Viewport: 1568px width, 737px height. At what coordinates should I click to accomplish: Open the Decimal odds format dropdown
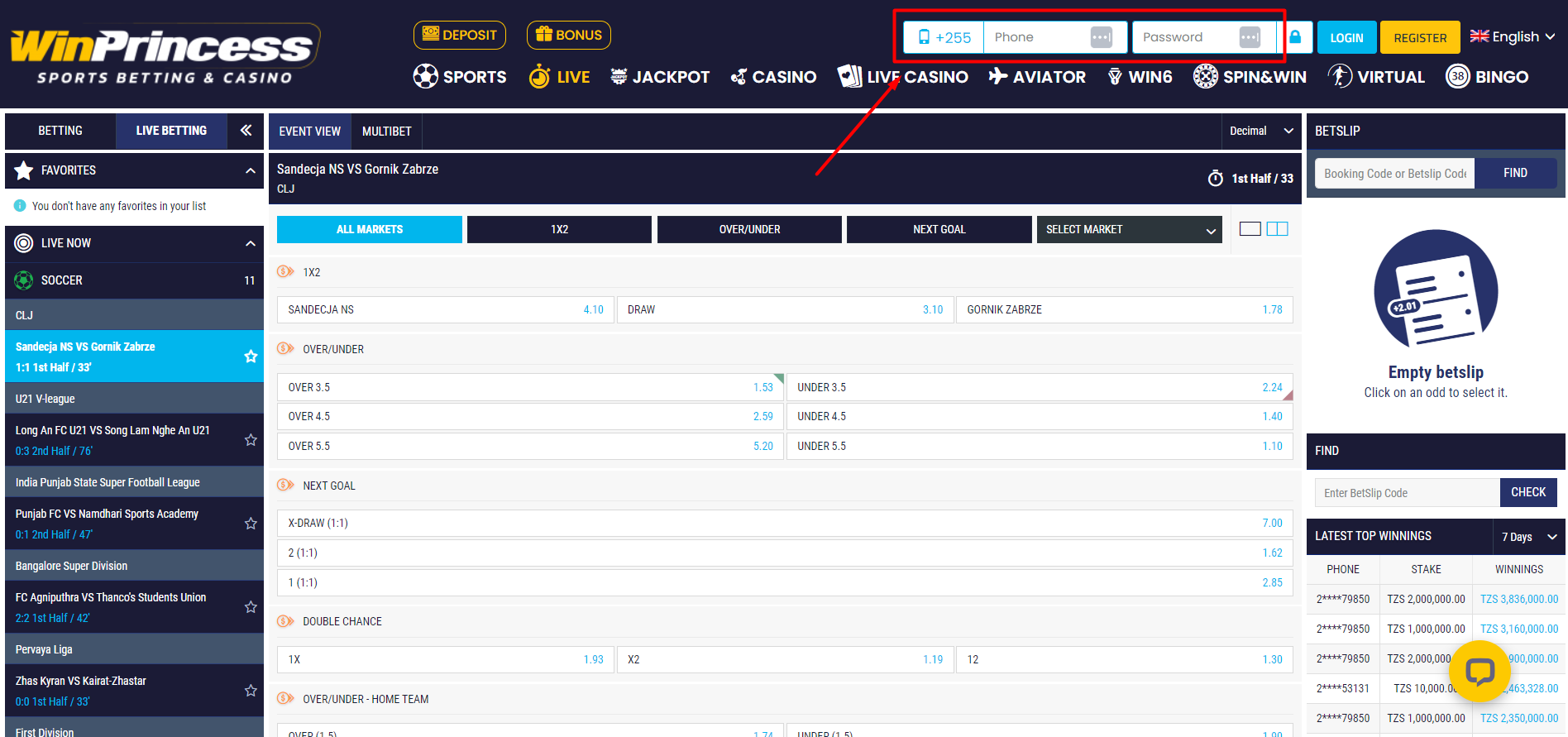[x=1261, y=131]
